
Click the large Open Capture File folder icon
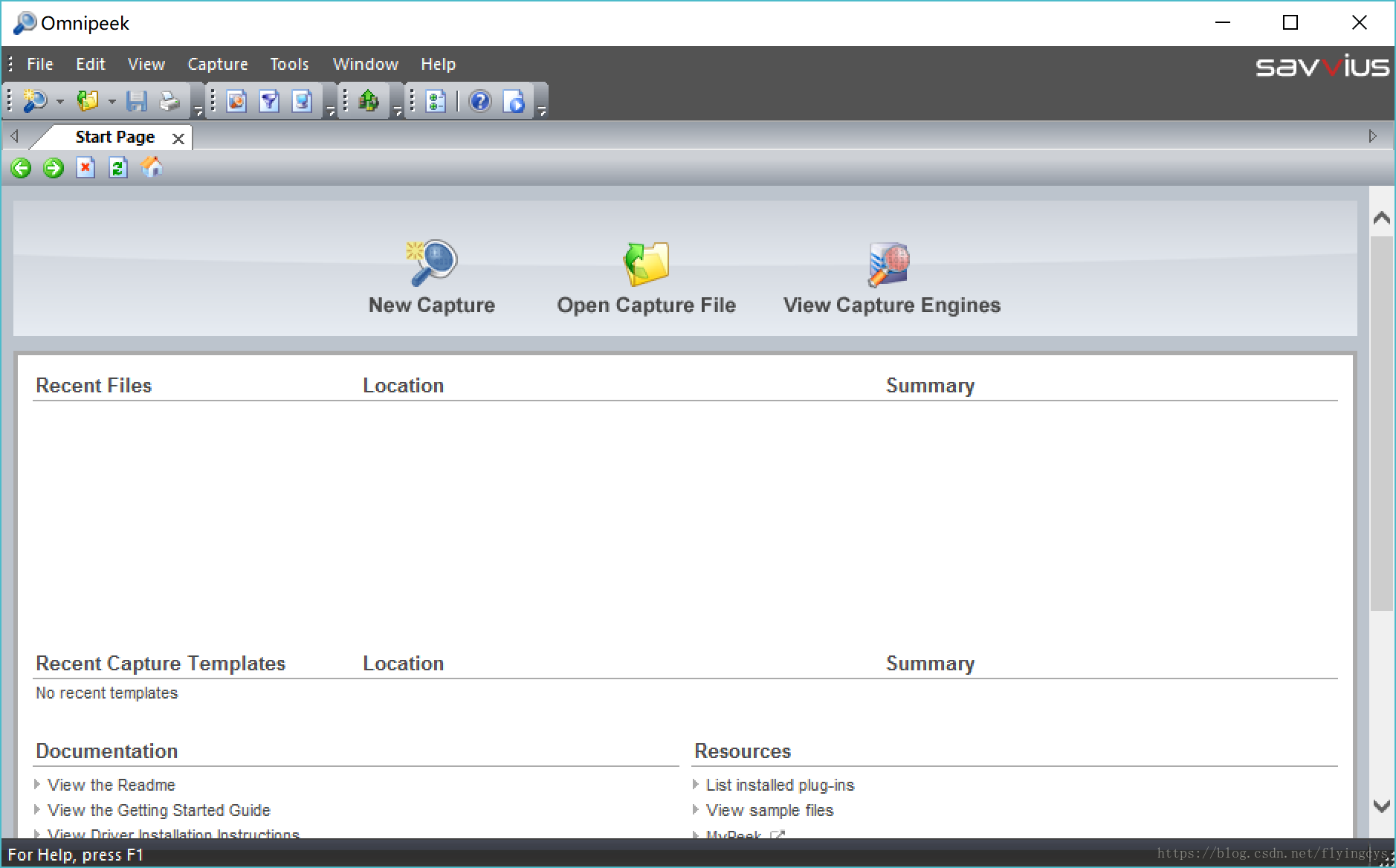click(x=646, y=264)
